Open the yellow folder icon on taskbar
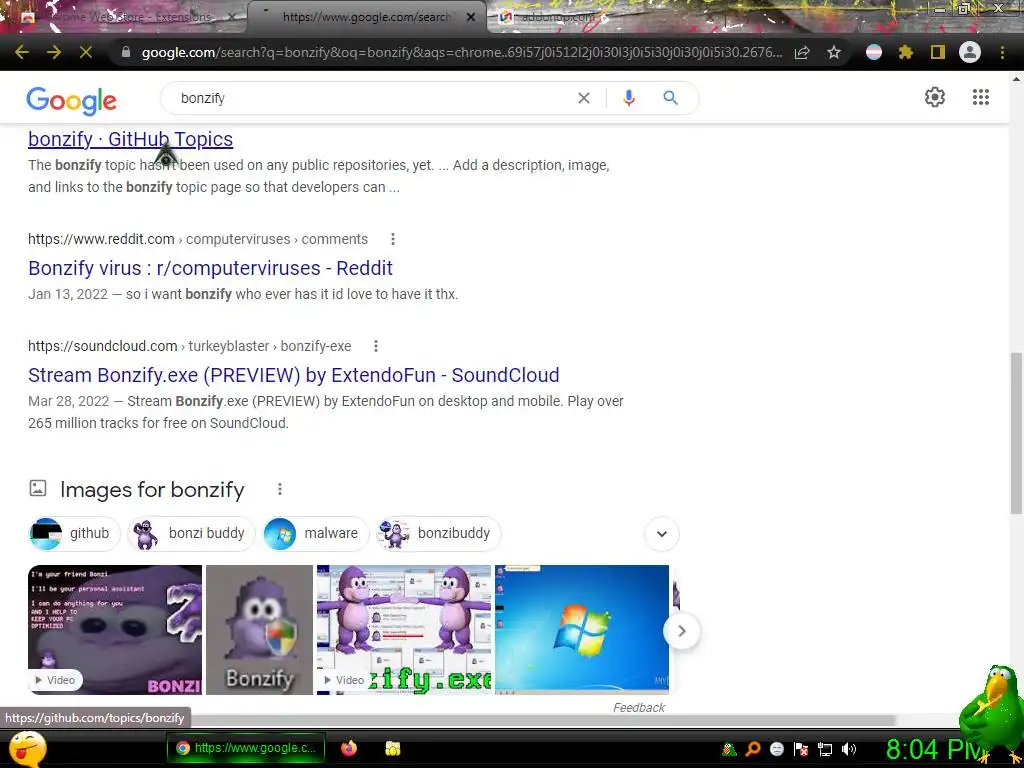 point(392,748)
